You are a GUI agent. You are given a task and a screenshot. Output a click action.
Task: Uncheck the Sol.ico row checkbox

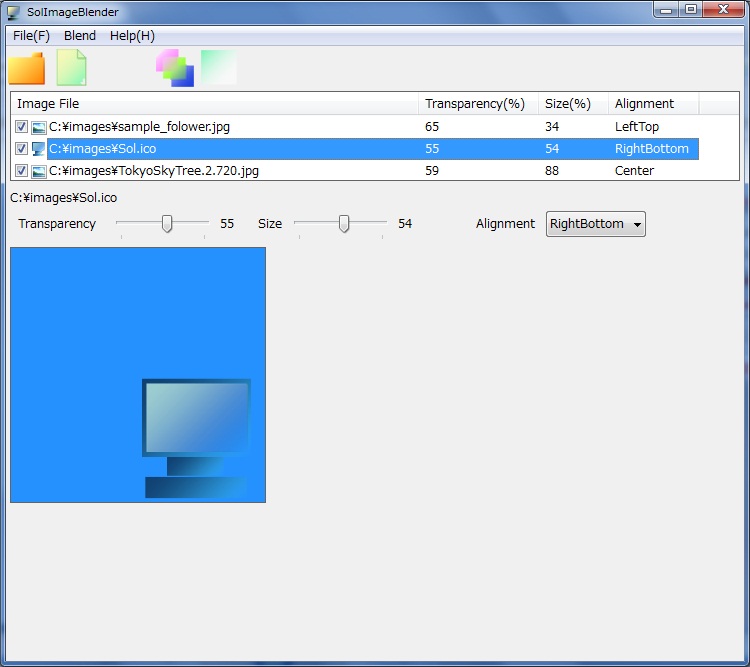[x=21, y=149]
